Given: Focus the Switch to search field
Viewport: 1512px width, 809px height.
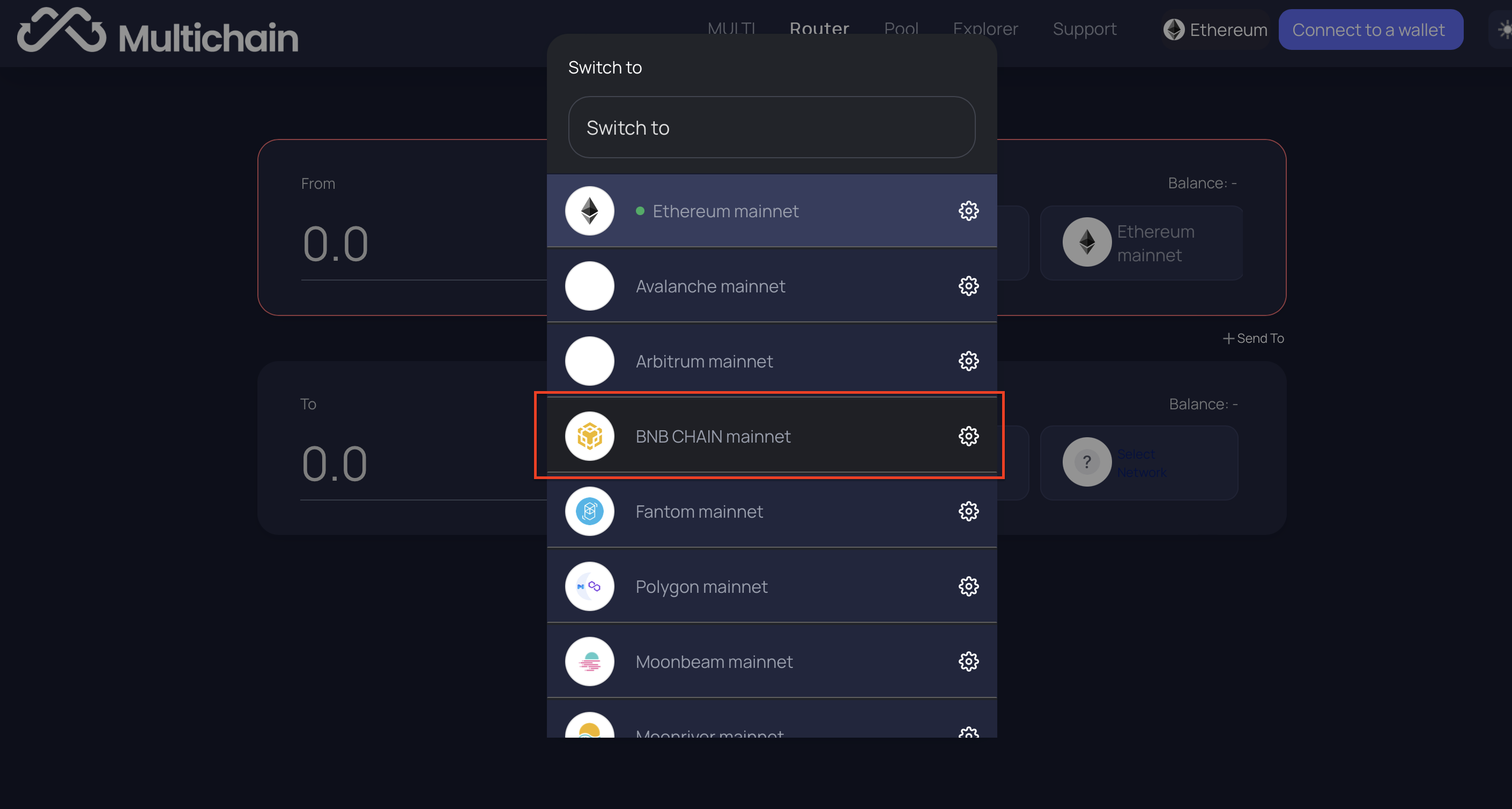Looking at the screenshot, I should click(772, 127).
